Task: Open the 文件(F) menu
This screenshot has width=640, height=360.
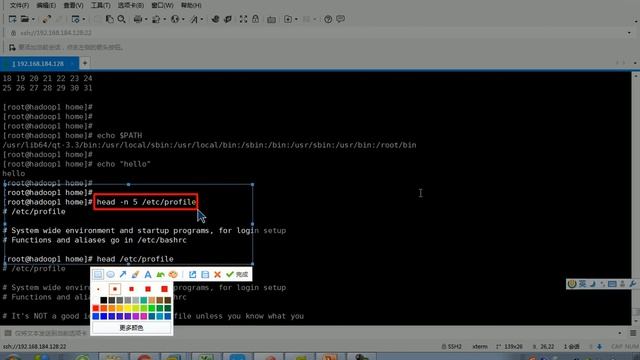Action: coord(19,5)
